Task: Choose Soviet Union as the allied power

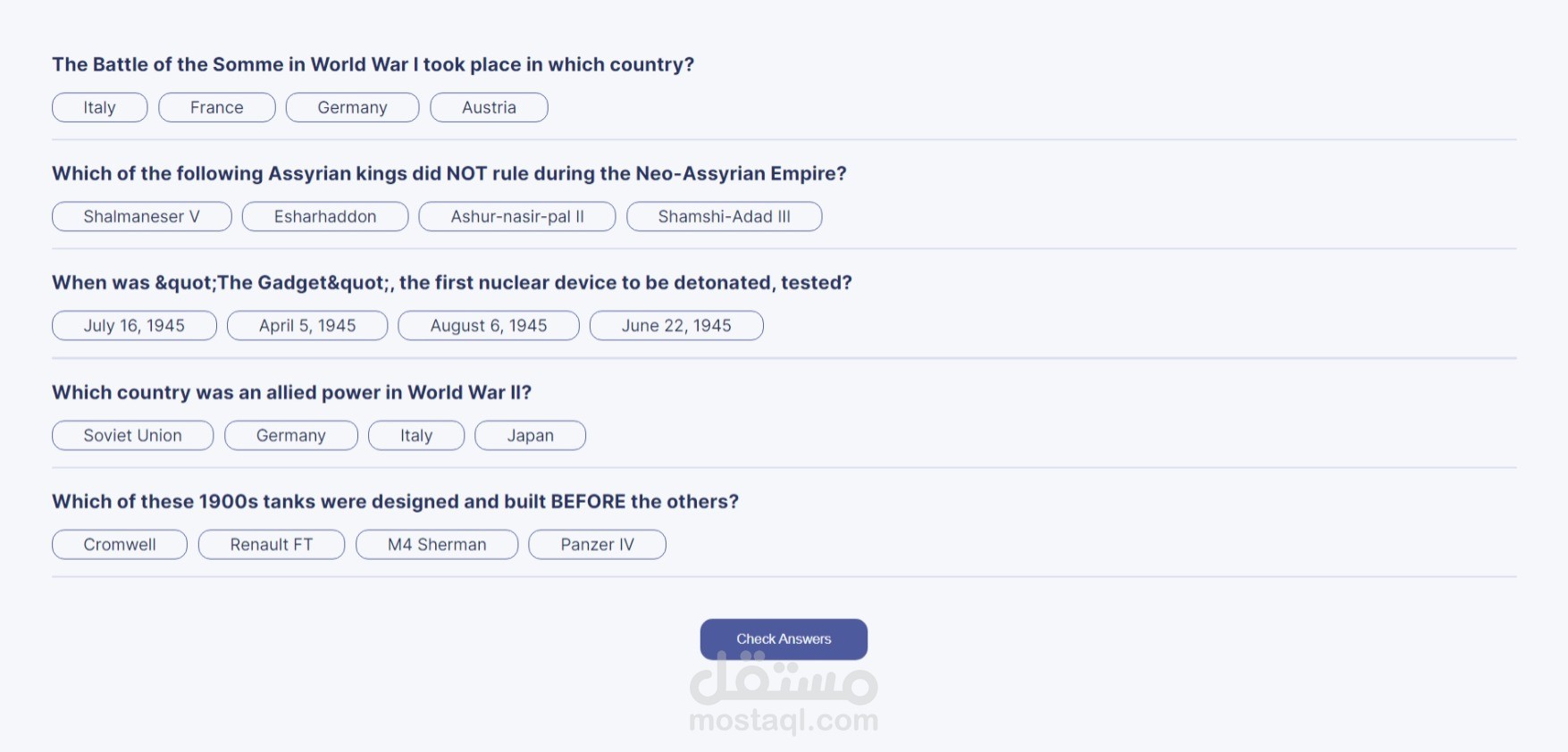Action: [x=132, y=436]
